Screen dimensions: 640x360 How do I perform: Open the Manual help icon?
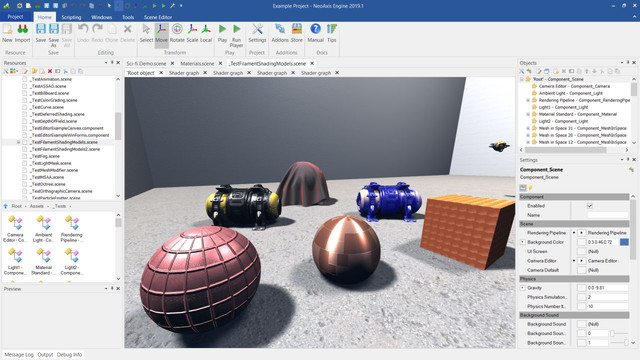(316, 33)
